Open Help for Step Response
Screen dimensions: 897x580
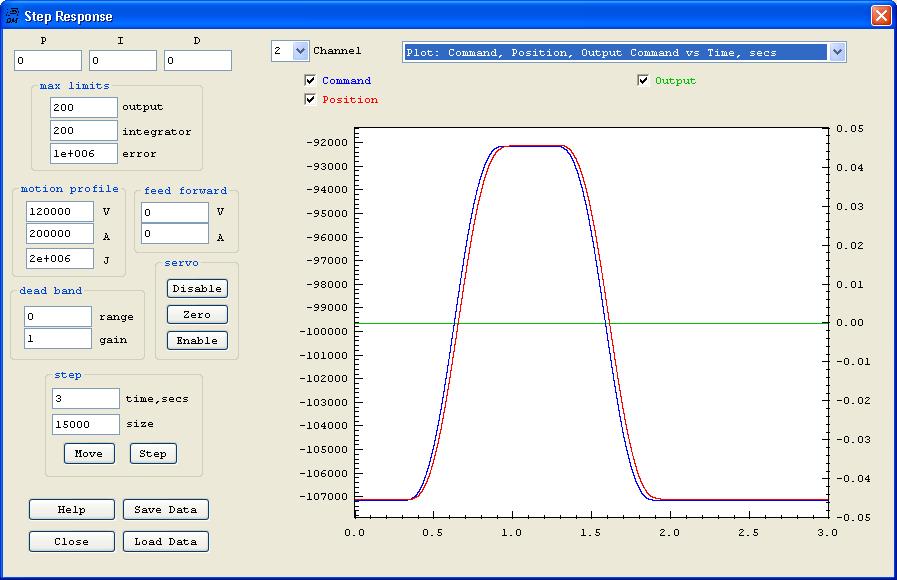click(x=72, y=510)
